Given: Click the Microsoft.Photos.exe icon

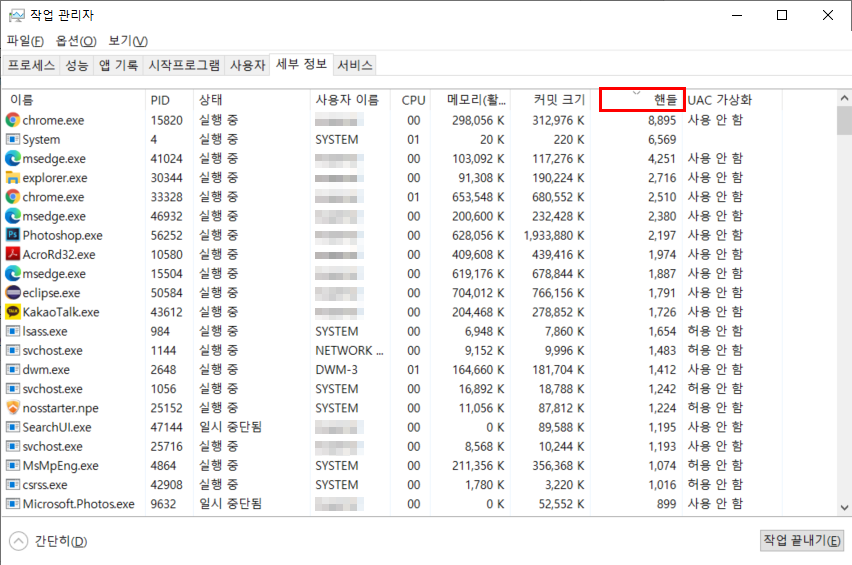Looking at the screenshot, I should (x=13, y=504).
